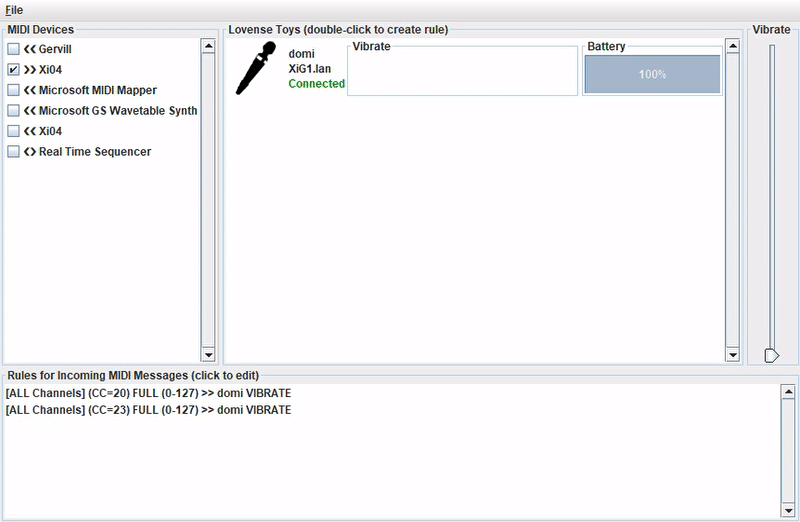The width and height of the screenshot is (800, 522).
Task: Click the domi toy name
Action: pos(302,54)
